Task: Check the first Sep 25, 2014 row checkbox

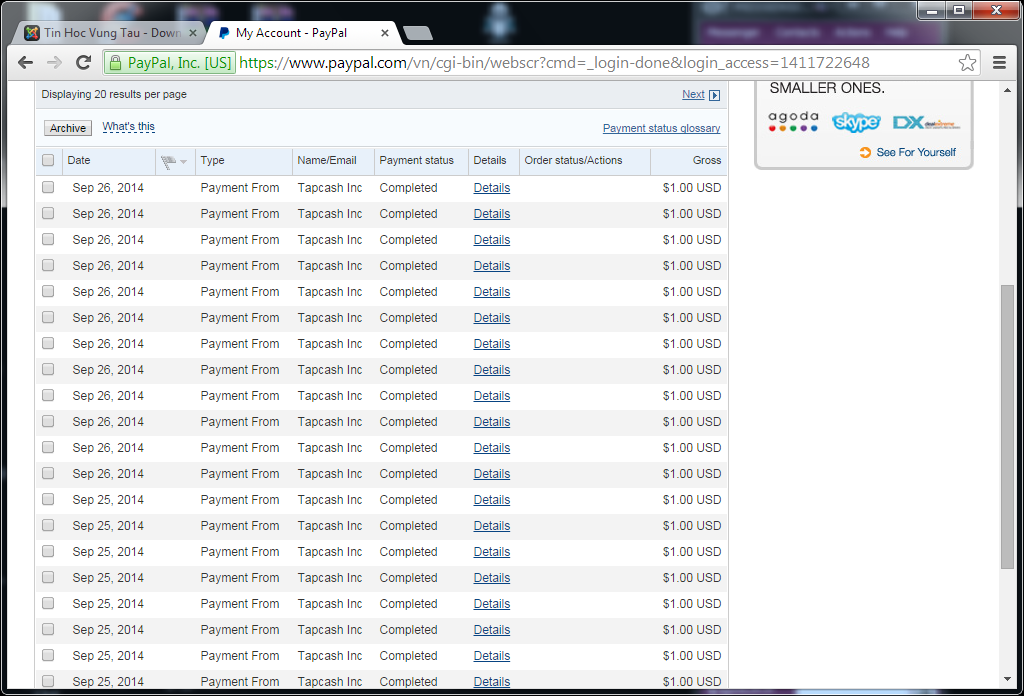Action: 48,499
